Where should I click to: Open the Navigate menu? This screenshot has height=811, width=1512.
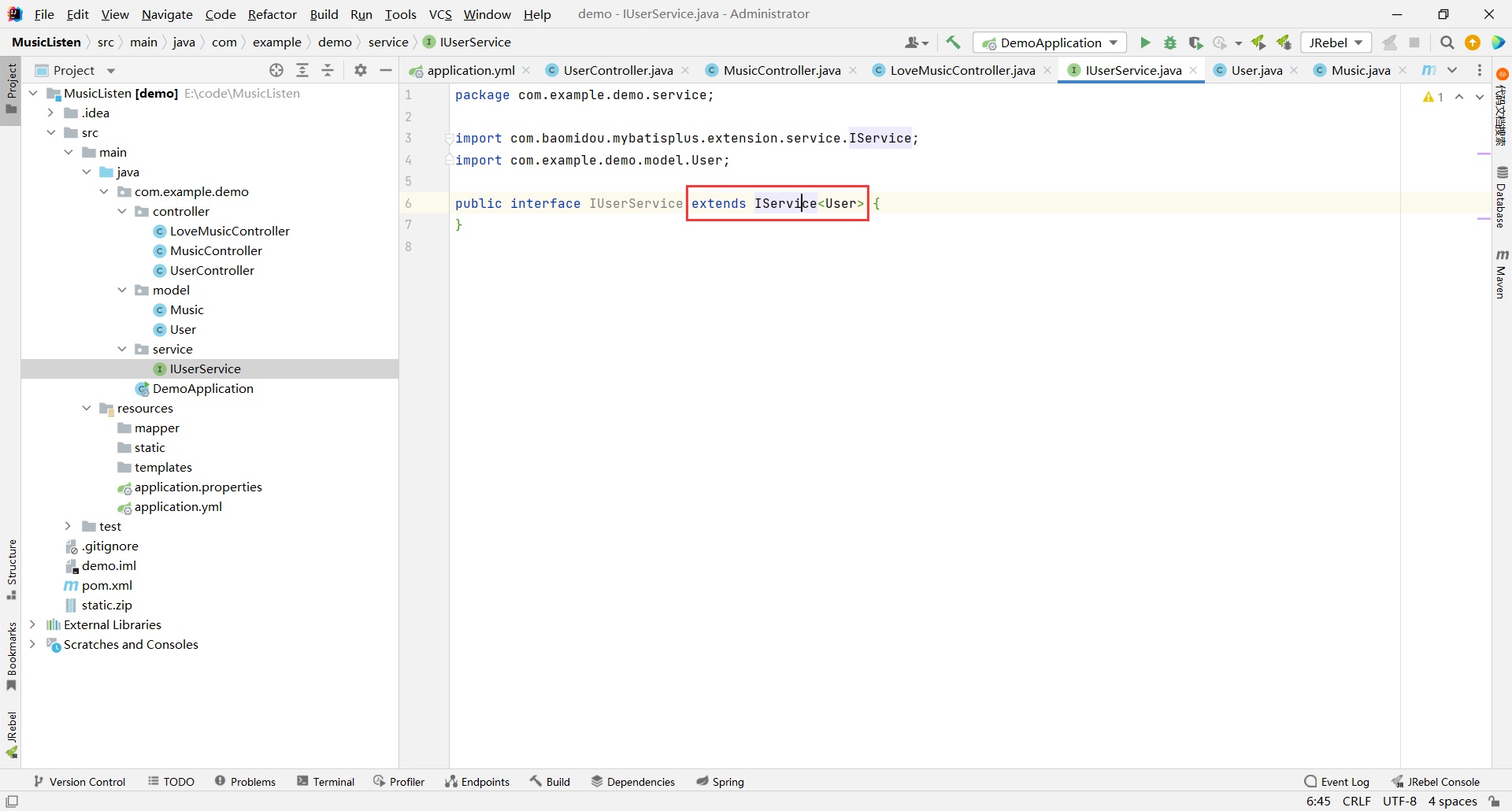pos(167,14)
